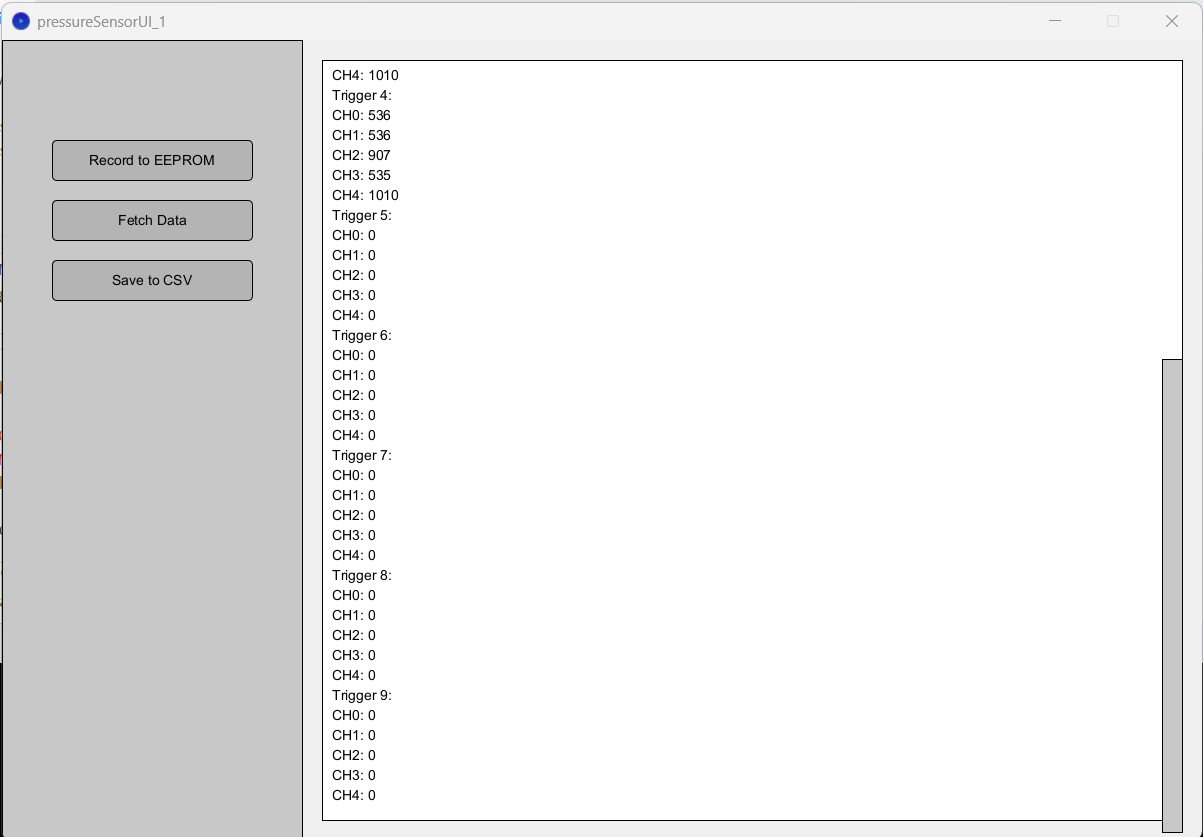Image resolution: width=1203 pixels, height=837 pixels.
Task: Click the CH3: 535 reading line
Action: coord(361,175)
